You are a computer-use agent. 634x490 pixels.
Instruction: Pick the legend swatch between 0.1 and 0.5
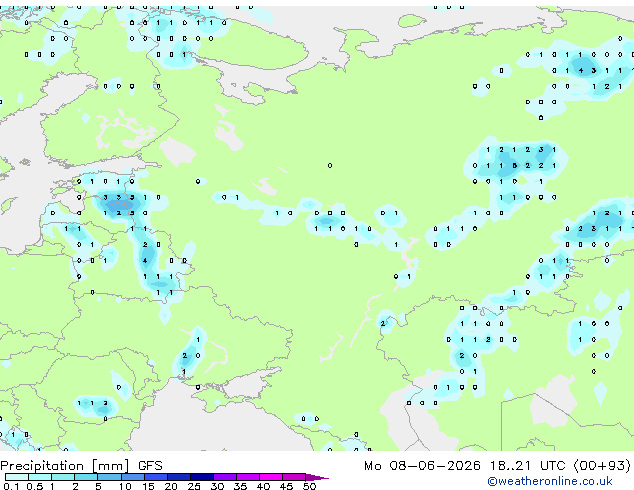17,477
